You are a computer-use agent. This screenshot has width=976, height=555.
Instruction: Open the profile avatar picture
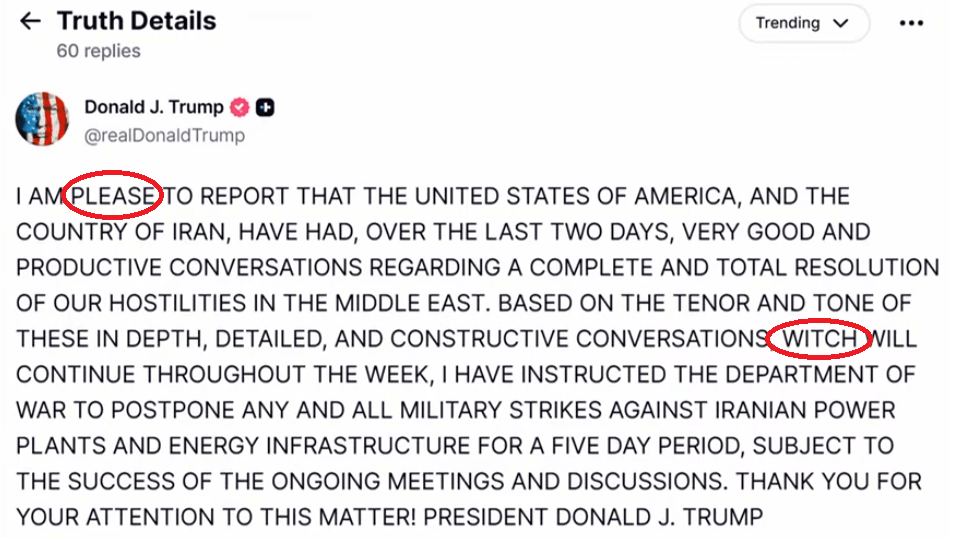(x=42, y=119)
